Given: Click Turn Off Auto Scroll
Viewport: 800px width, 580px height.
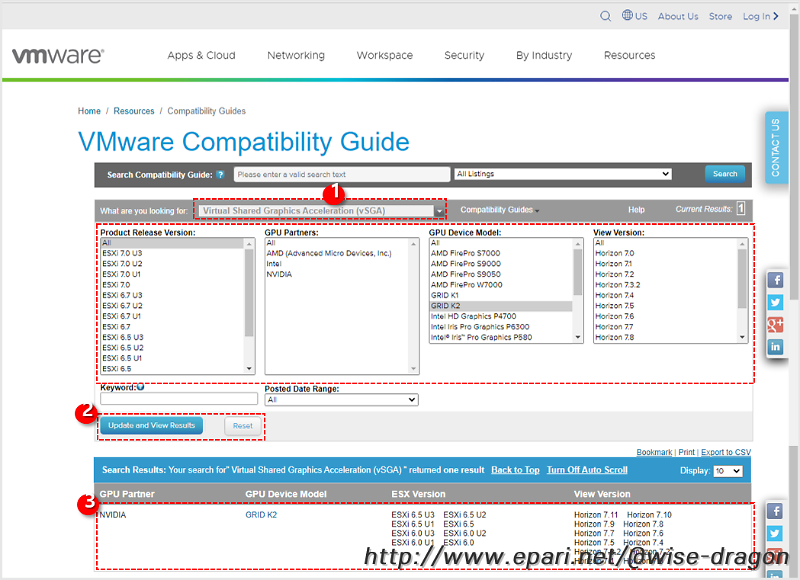Looking at the screenshot, I should click(587, 470).
